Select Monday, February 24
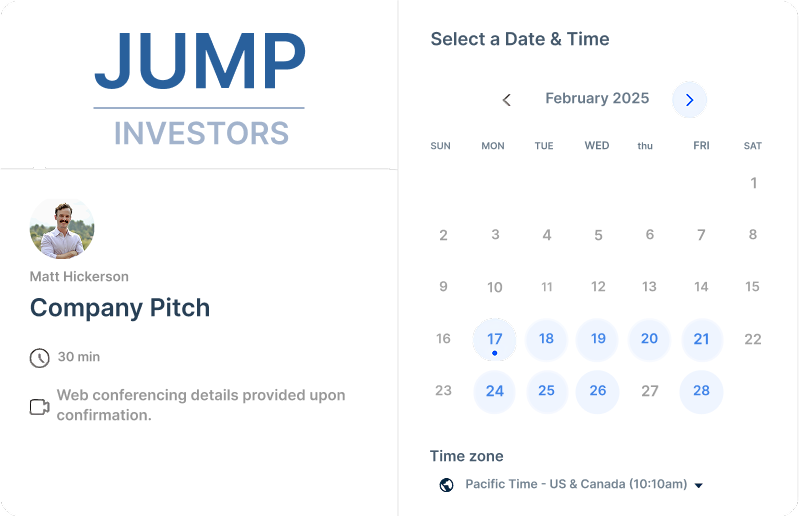799x517 pixels. click(x=495, y=391)
